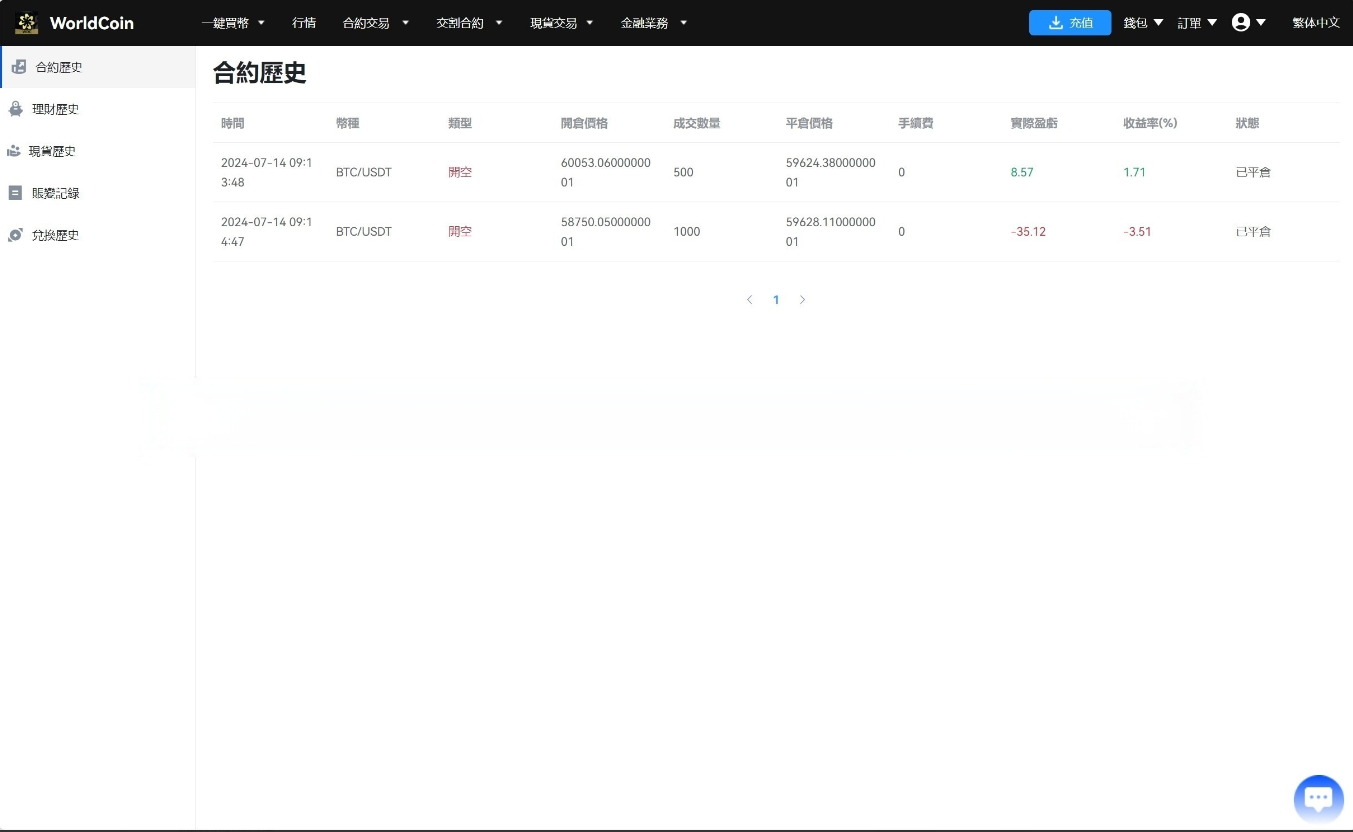Select page 1 in pagination
Viewport: 1353px width, 832px height.
coord(776,299)
